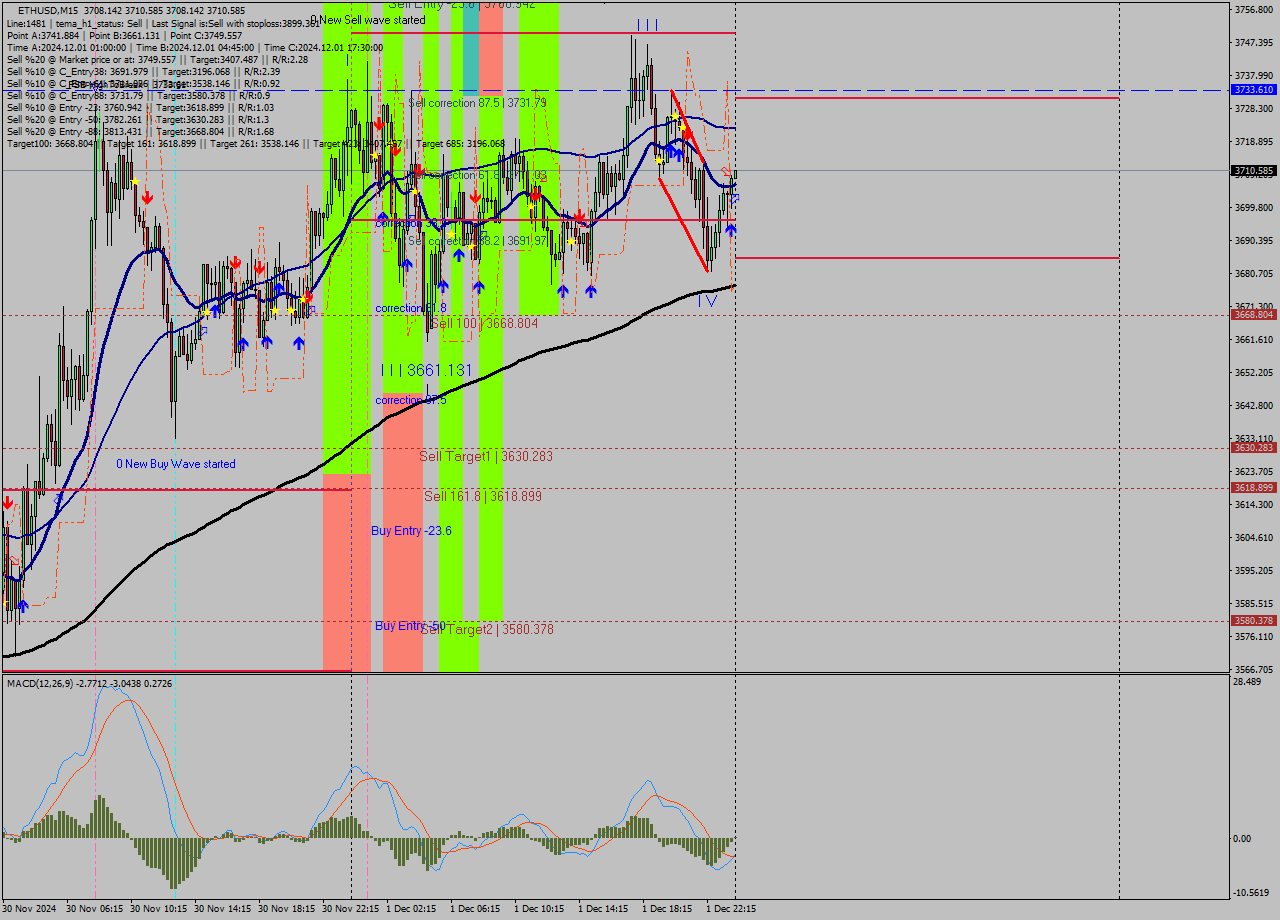This screenshot has height=920, width=1280.
Task: Select the 'Sell Target1 | 3630.283' label
Action: click(486, 456)
